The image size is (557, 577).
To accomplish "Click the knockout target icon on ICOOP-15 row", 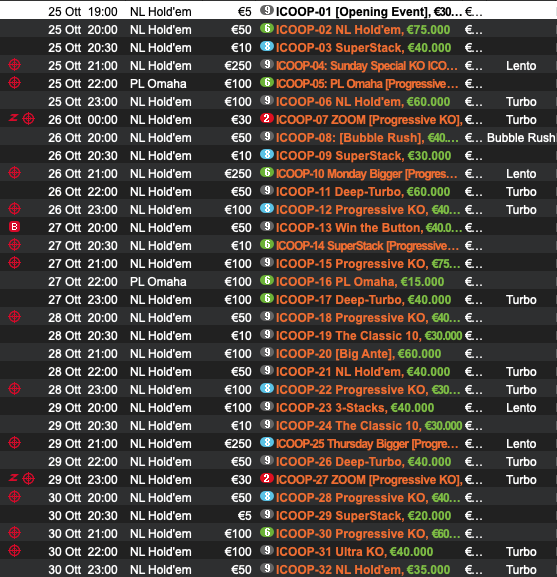I will 14,263.
